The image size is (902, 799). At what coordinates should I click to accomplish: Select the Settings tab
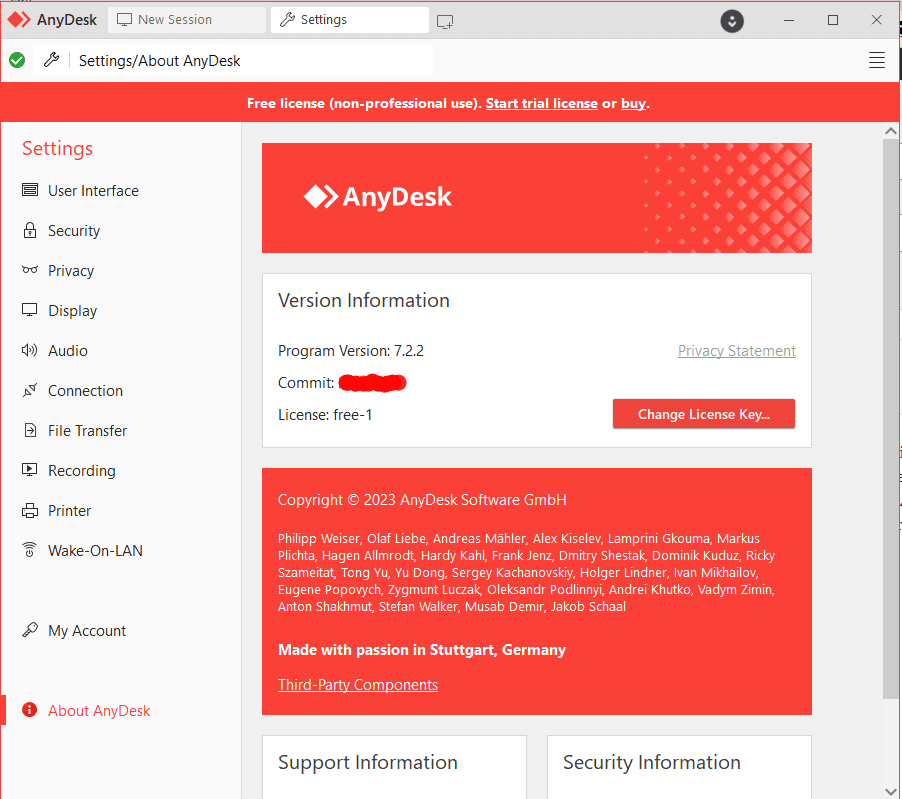pyautogui.click(x=350, y=20)
